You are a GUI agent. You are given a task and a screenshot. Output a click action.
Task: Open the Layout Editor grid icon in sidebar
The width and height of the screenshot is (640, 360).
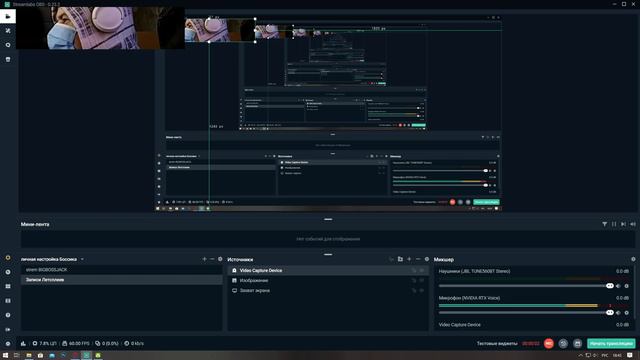tap(8, 286)
